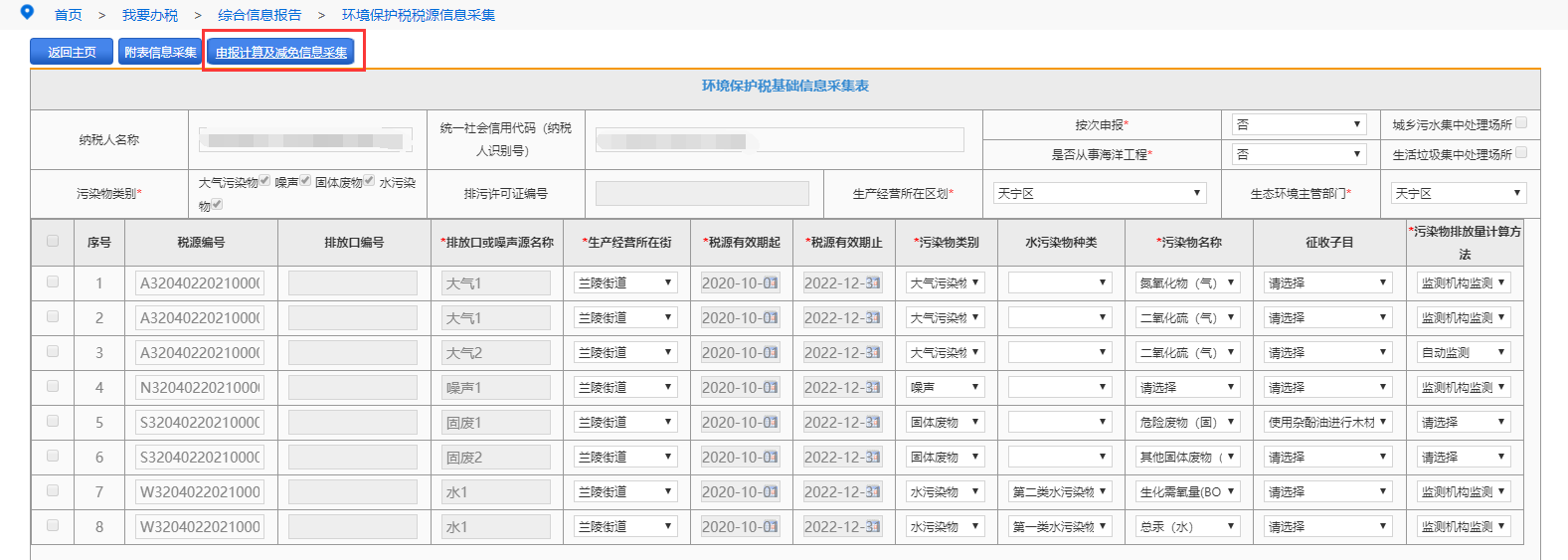The image size is (1568, 560).
Task: Toggle the select-all checkbox in table header
Action: [x=53, y=241]
